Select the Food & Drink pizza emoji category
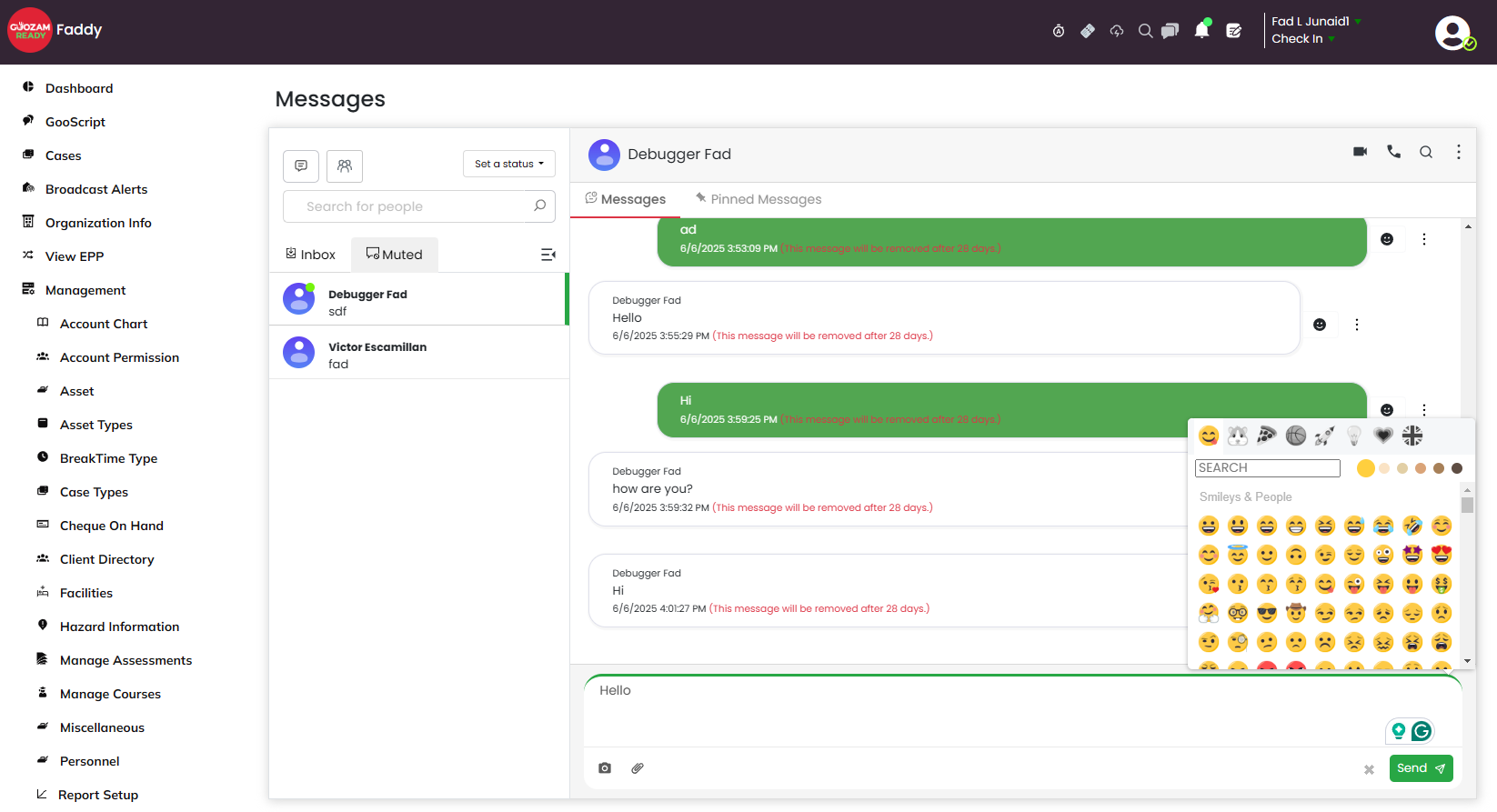The width and height of the screenshot is (1497, 812). click(1267, 436)
